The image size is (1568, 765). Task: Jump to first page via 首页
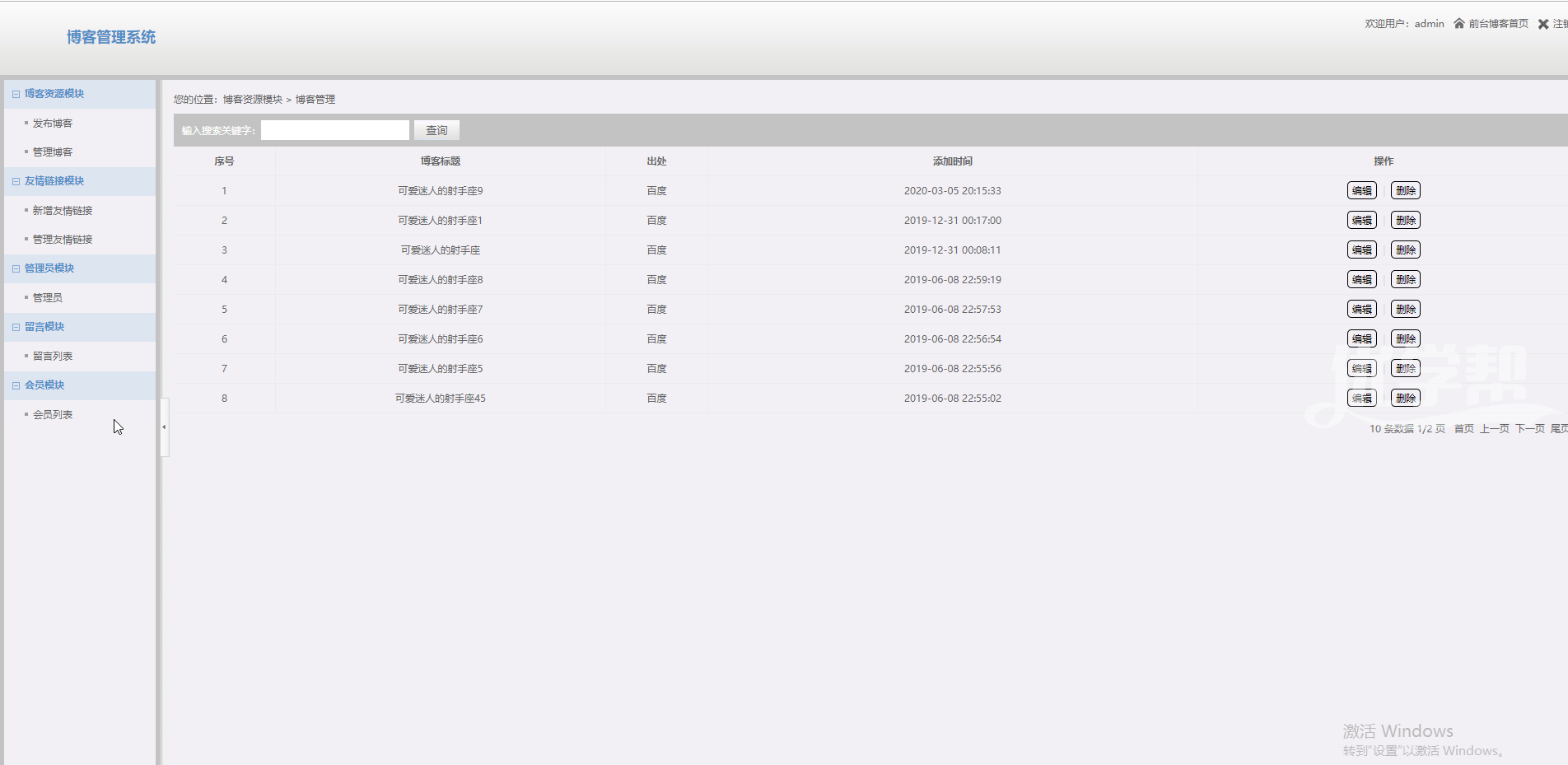[x=1463, y=429]
